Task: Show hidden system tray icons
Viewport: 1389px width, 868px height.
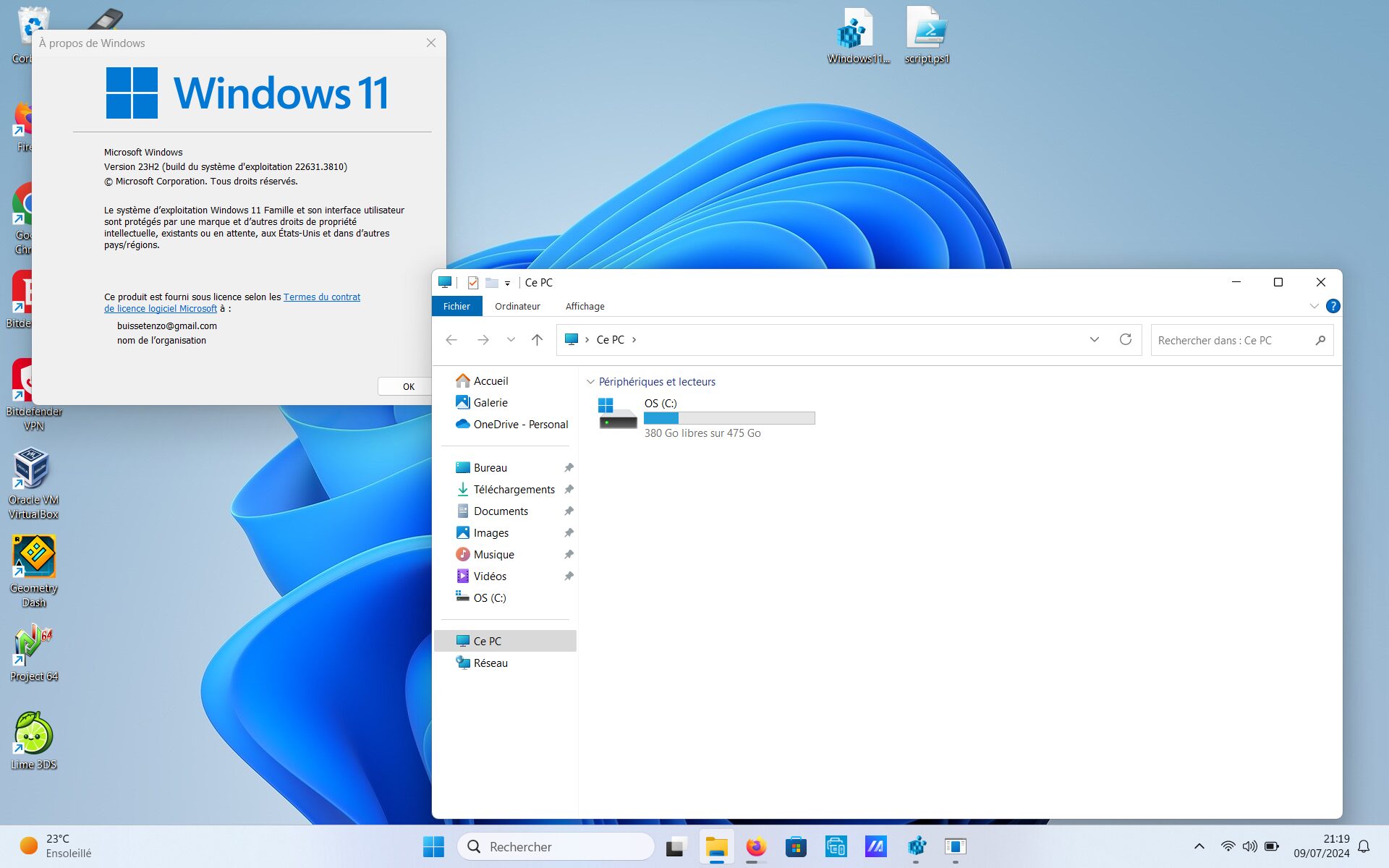Action: pos(1199,846)
